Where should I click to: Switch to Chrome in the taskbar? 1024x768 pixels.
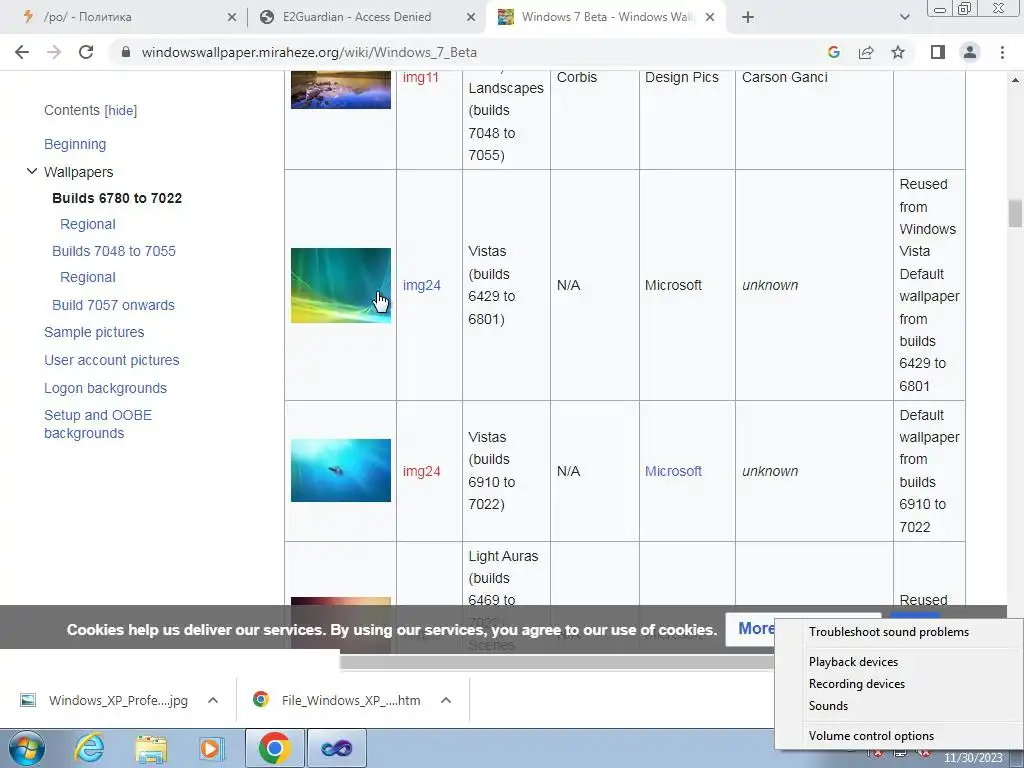(274, 748)
